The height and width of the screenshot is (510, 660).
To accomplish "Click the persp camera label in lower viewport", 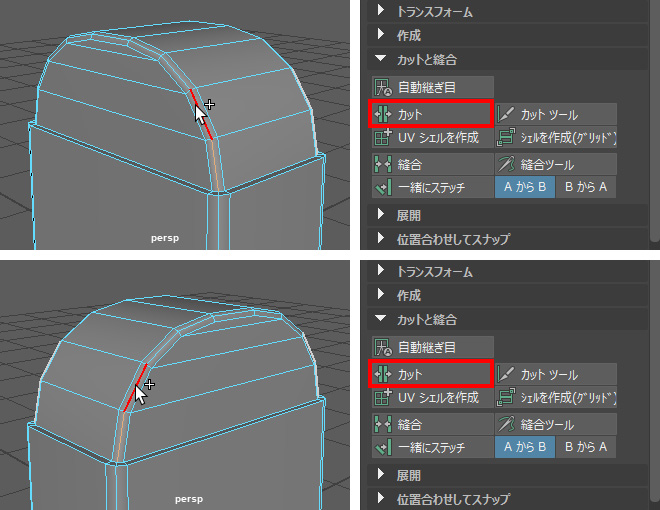I will point(189,497).
